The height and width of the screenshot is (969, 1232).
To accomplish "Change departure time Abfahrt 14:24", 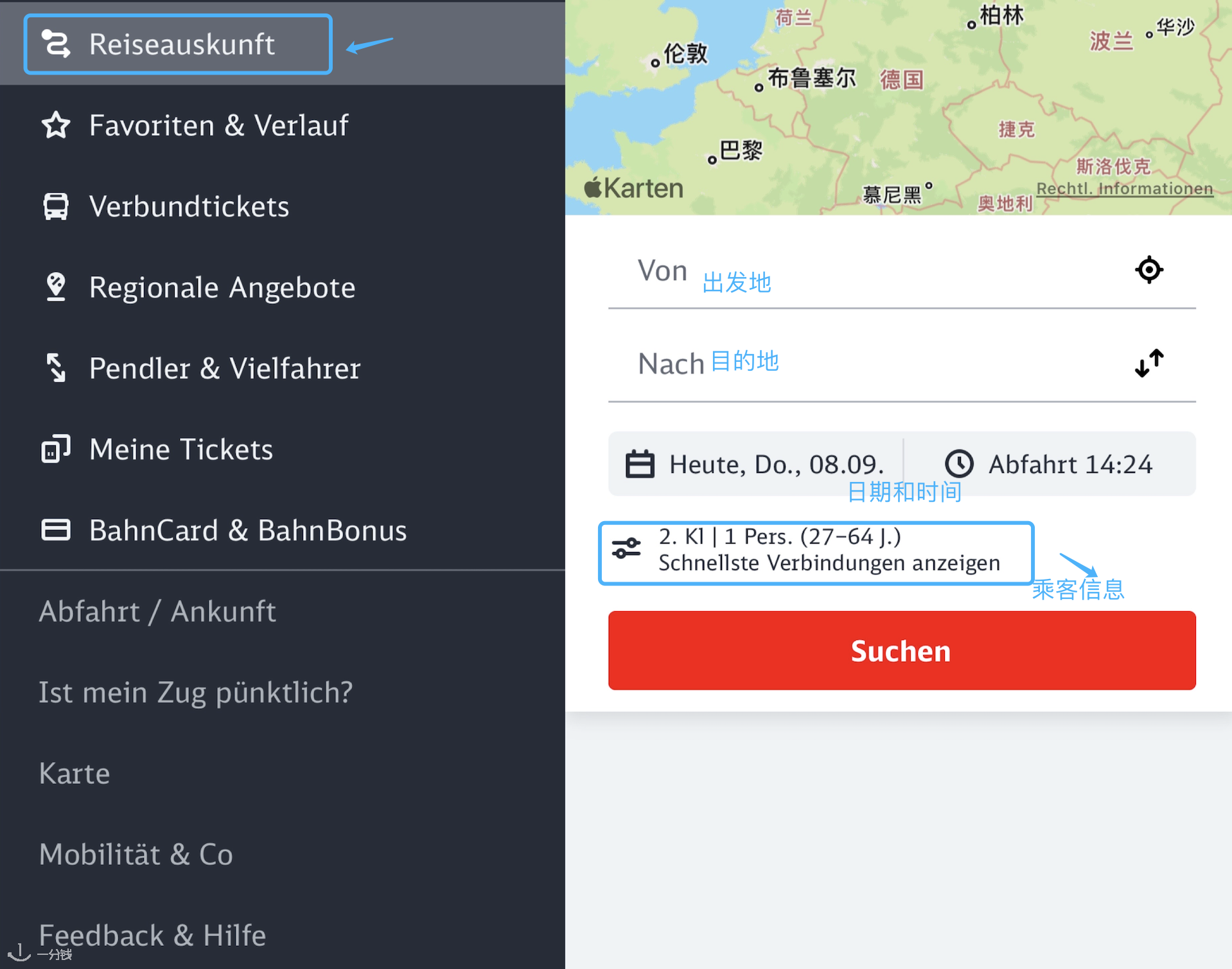I will click(1050, 464).
